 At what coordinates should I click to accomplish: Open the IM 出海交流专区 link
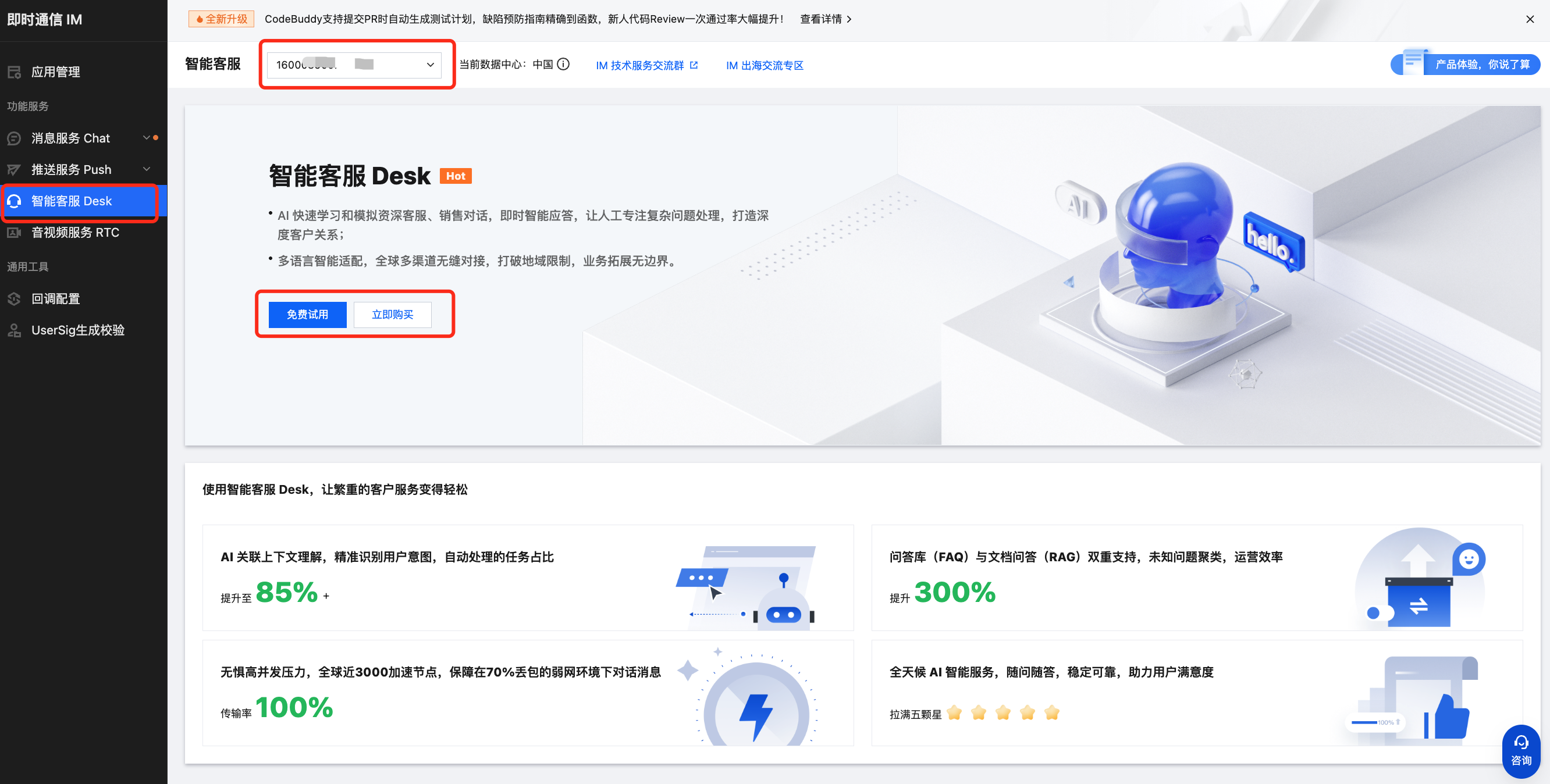pyautogui.click(x=764, y=65)
